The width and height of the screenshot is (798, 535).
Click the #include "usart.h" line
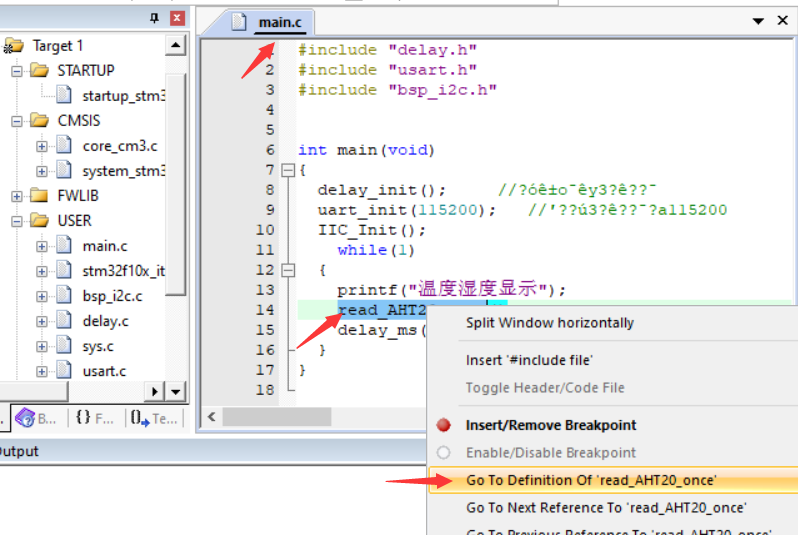point(387,70)
